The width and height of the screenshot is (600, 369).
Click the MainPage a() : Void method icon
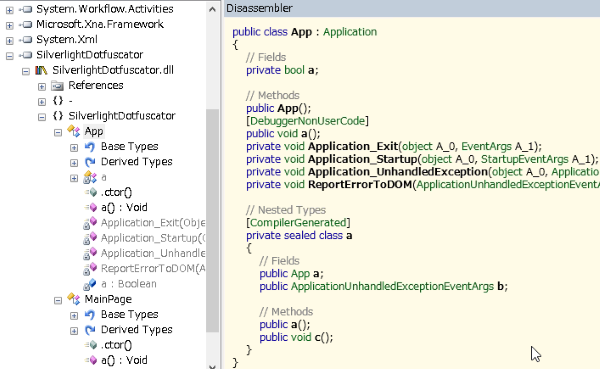(x=91, y=360)
